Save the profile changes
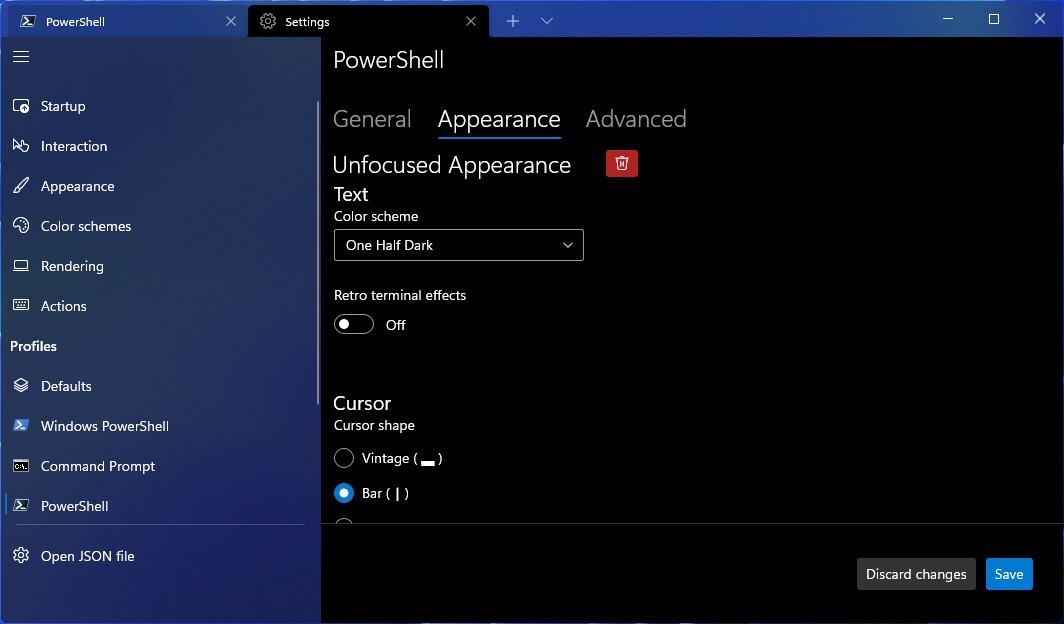 1008,574
